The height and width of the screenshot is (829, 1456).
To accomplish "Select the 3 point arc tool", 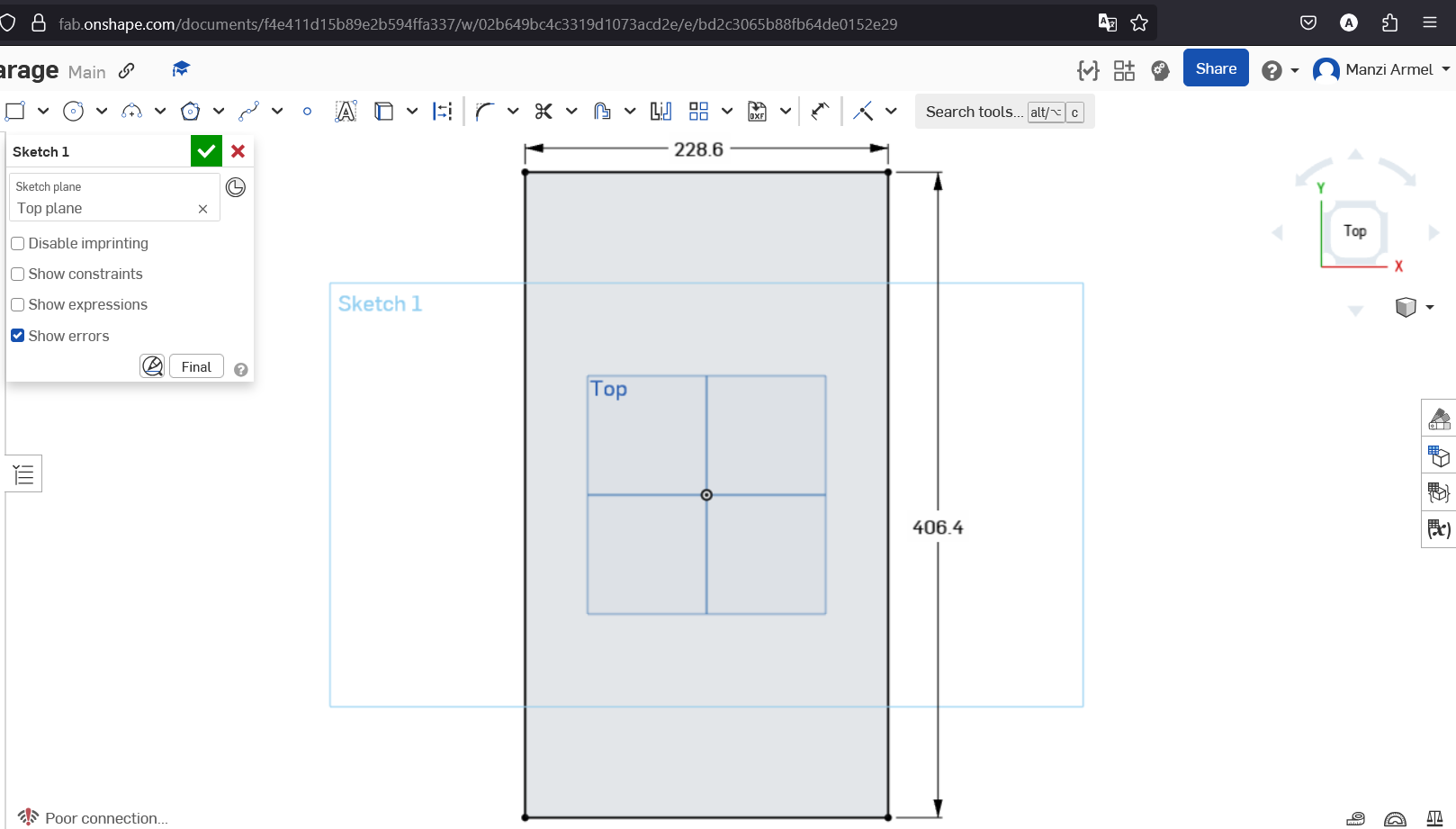I will pyautogui.click(x=131, y=111).
